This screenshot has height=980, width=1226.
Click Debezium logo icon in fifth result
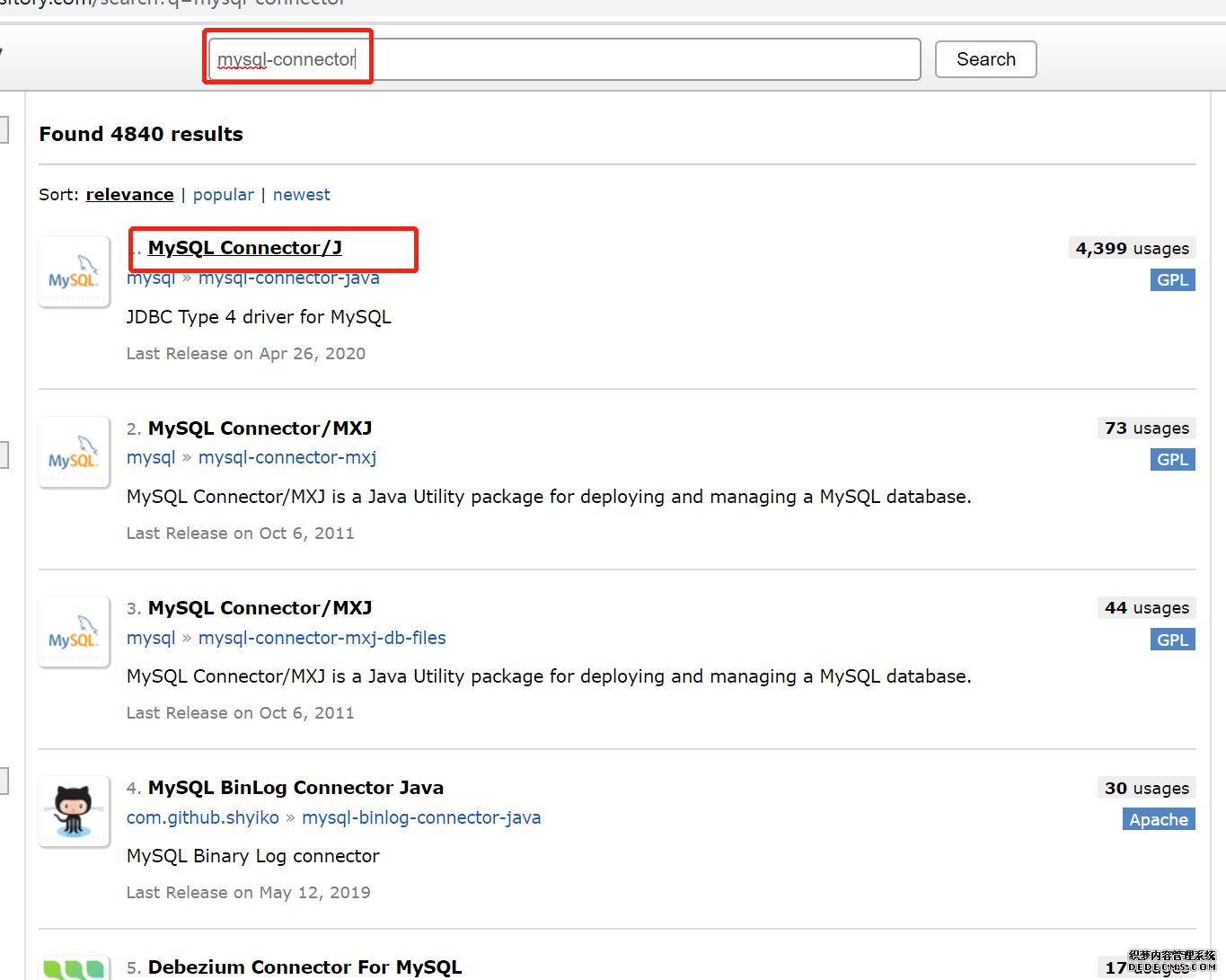pyautogui.click(x=74, y=968)
